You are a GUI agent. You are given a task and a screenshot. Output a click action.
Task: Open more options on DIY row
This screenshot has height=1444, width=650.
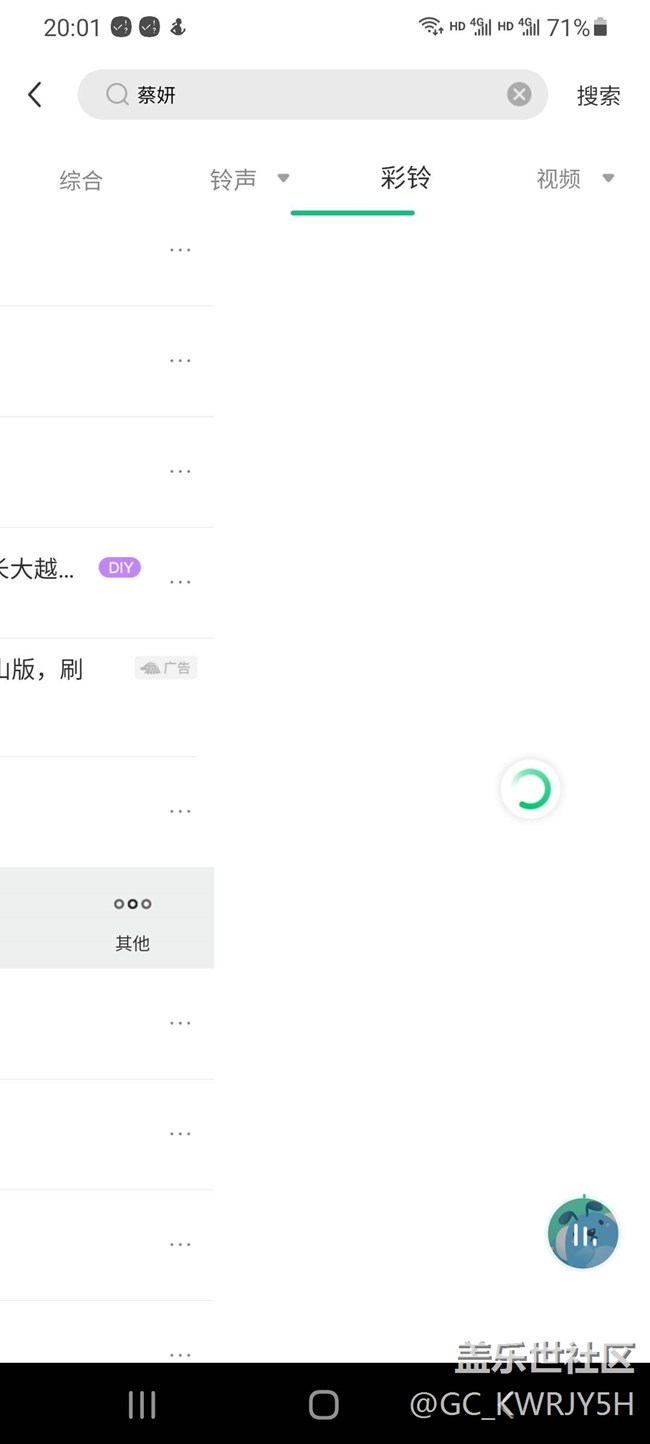[x=180, y=581]
